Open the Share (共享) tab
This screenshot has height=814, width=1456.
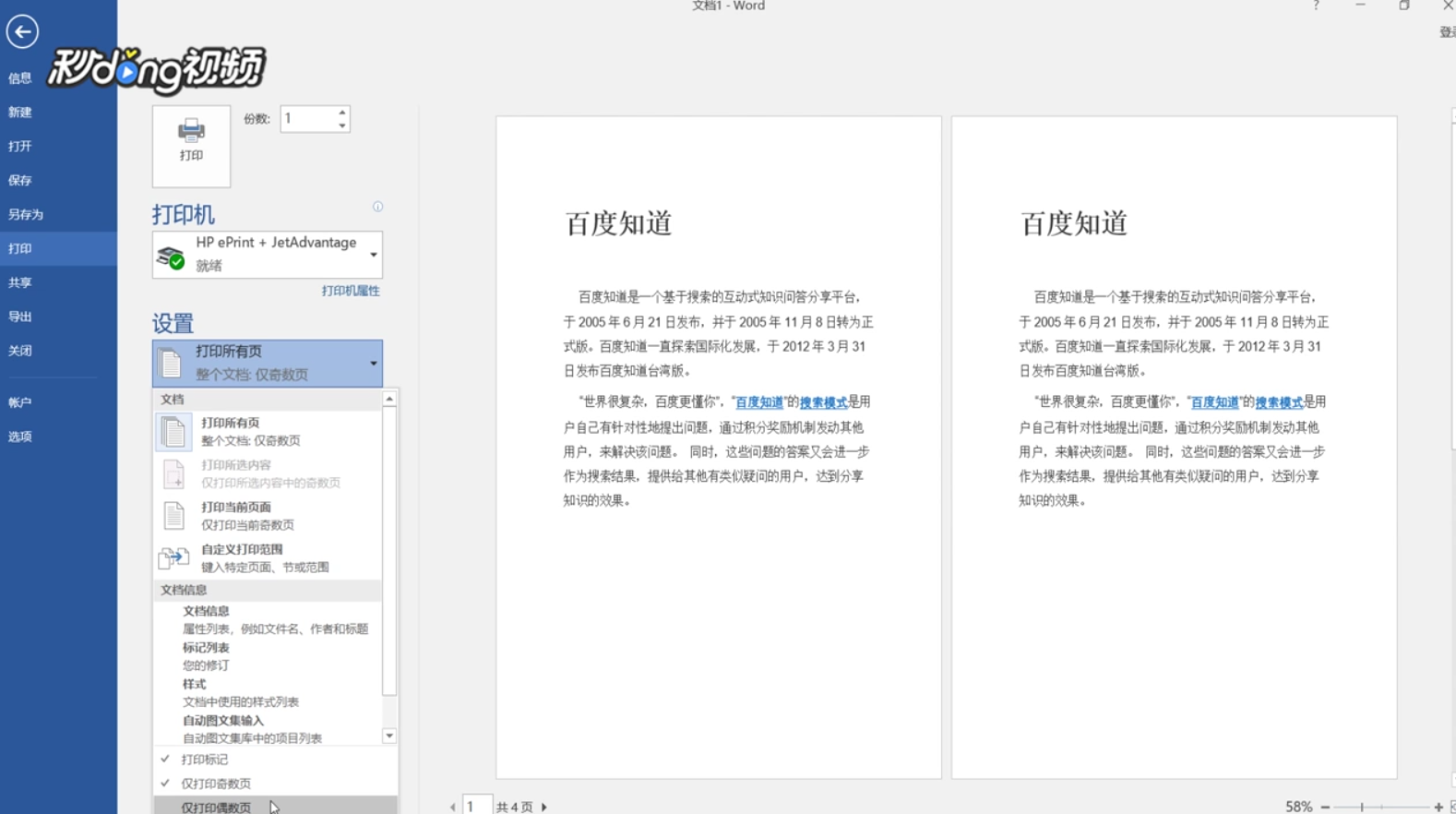(x=58, y=283)
